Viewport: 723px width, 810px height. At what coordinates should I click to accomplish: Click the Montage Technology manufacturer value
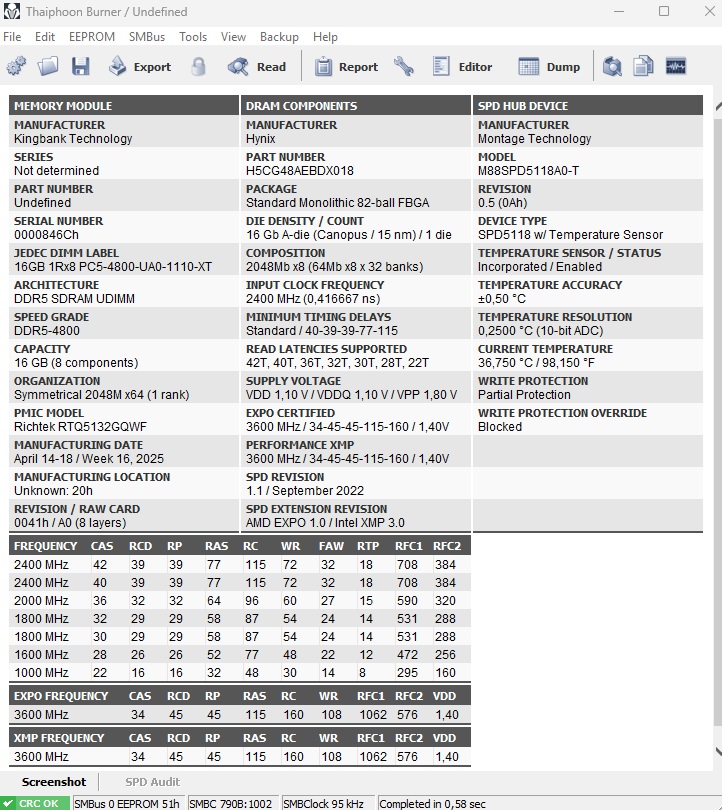pyautogui.click(x=535, y=139)
